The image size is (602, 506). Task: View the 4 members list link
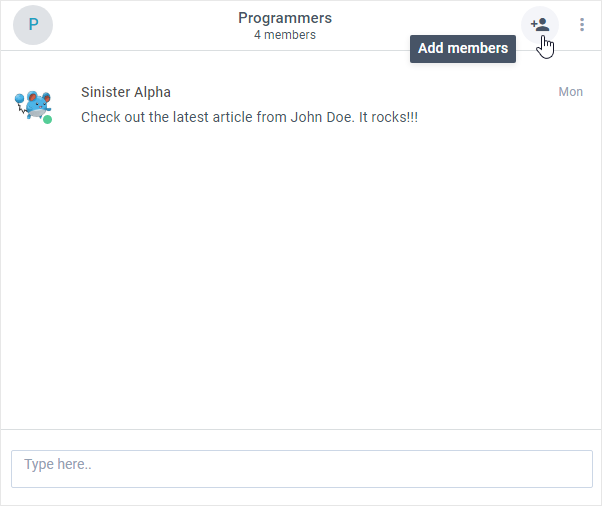[x=285, y=35]
